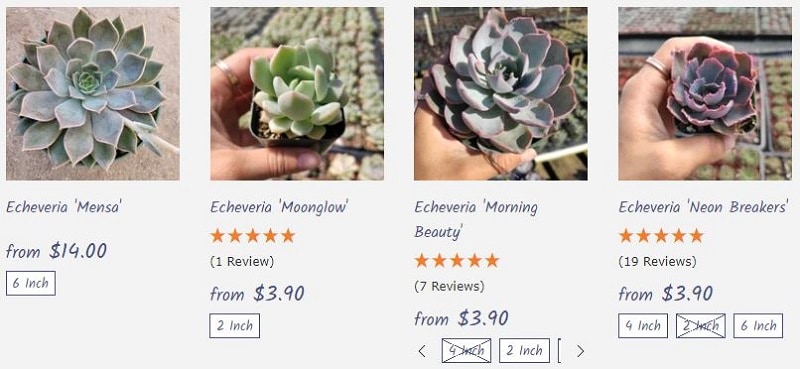Select the 6 Inch size for Mensa

(31, 283)
